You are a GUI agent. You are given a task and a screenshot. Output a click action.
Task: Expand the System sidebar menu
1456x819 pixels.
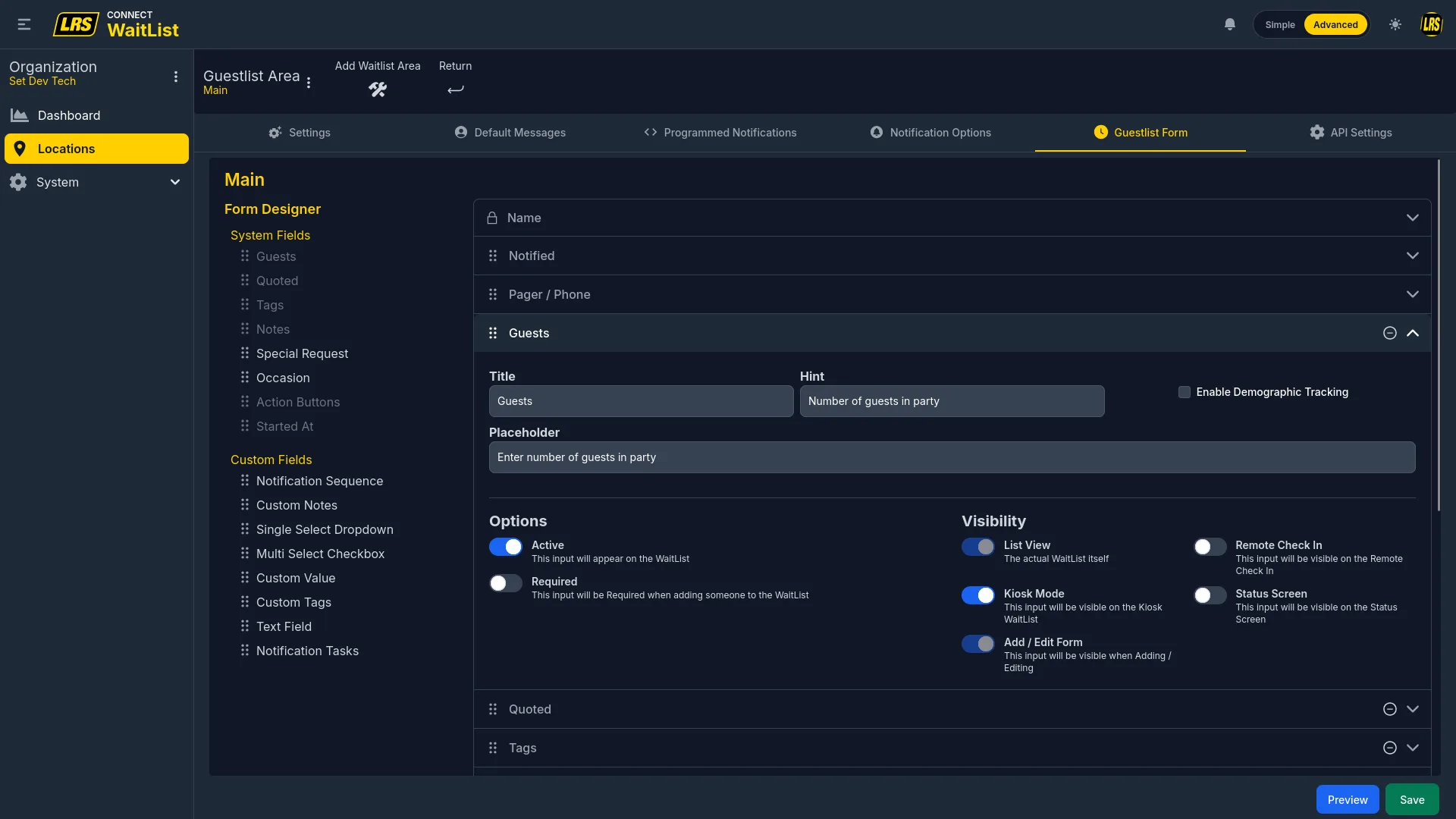coord(96,182)
